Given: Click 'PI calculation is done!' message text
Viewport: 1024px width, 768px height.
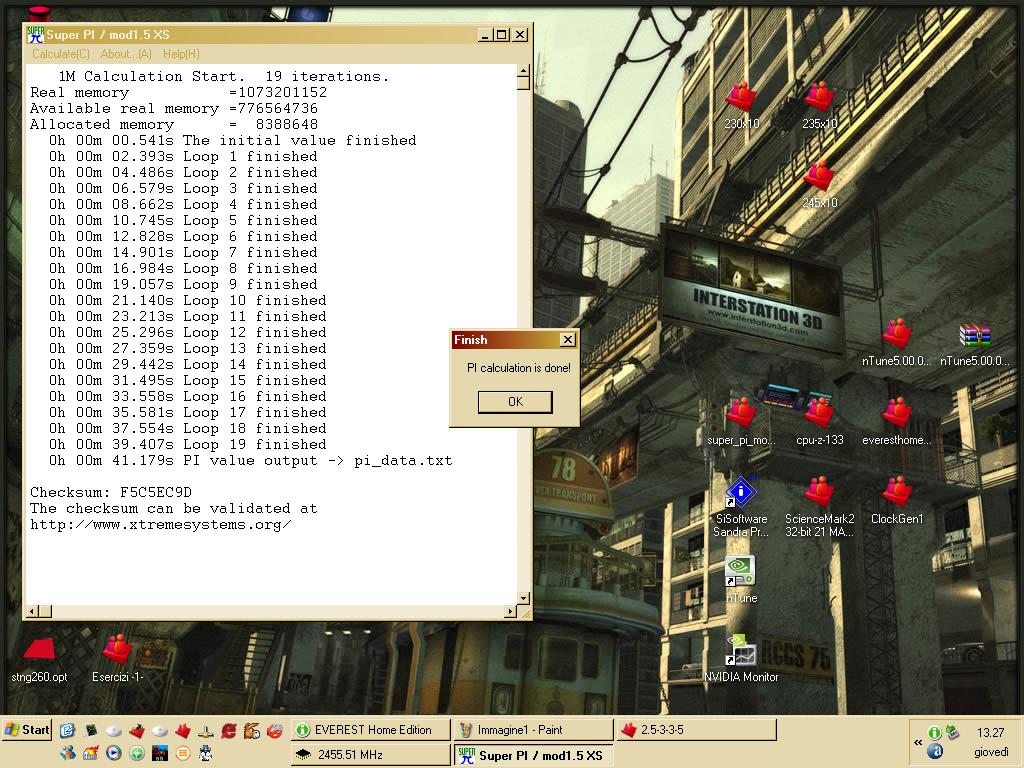Looking at the screenshot, I should pyautogui.click(x=519, y=368).
